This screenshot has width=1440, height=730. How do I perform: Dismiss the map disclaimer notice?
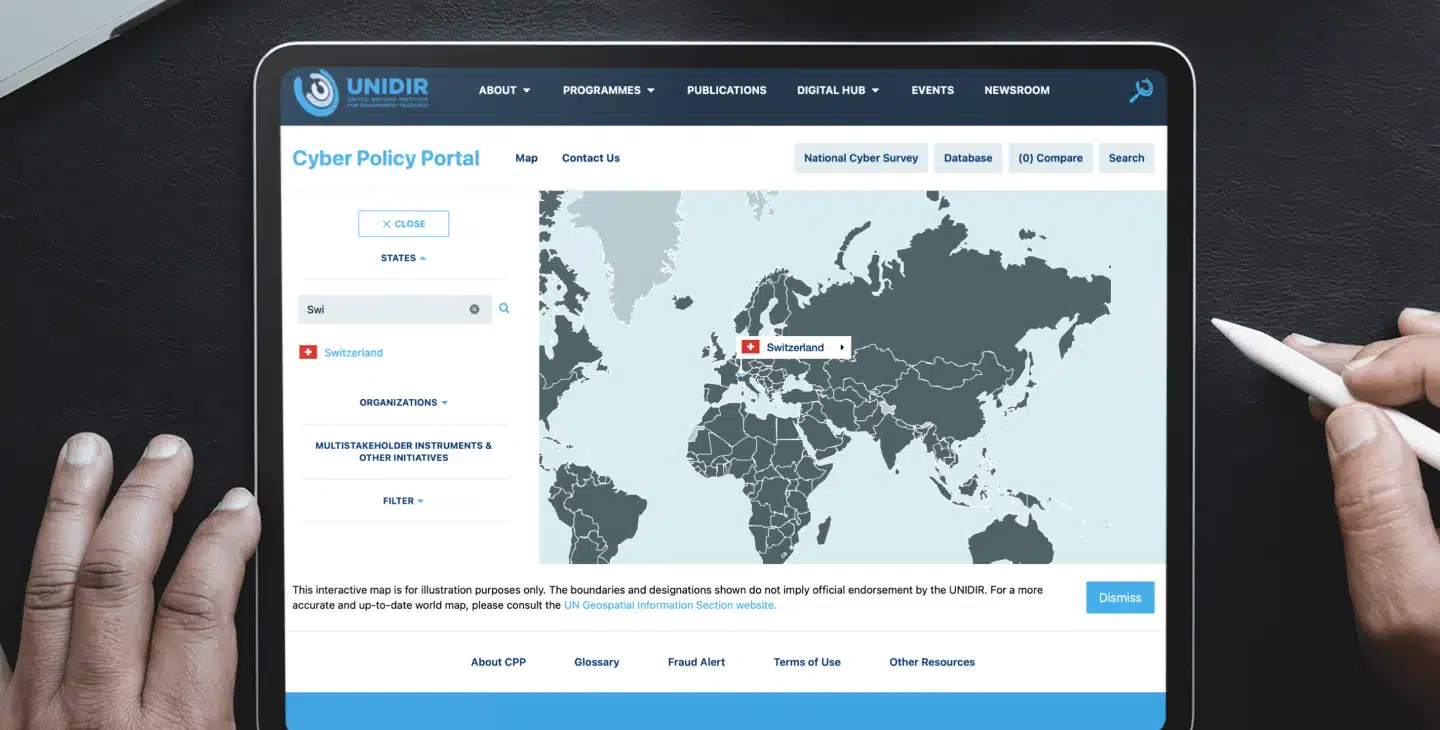tap(1119, 598)
